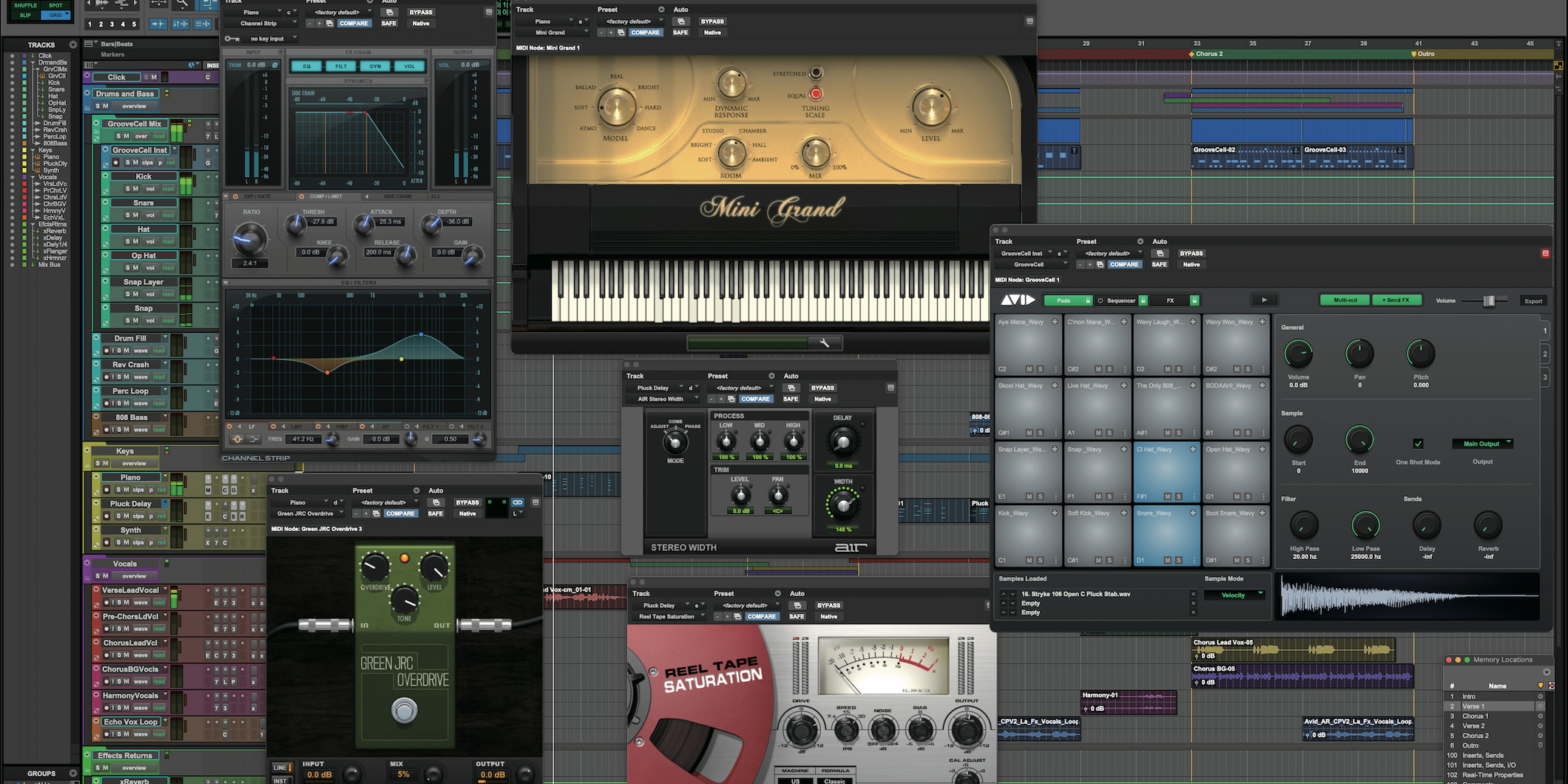1568x784 pixels.
Task: Click the WIDTH knob in Stereo Width
Action: tap(842, 505)
